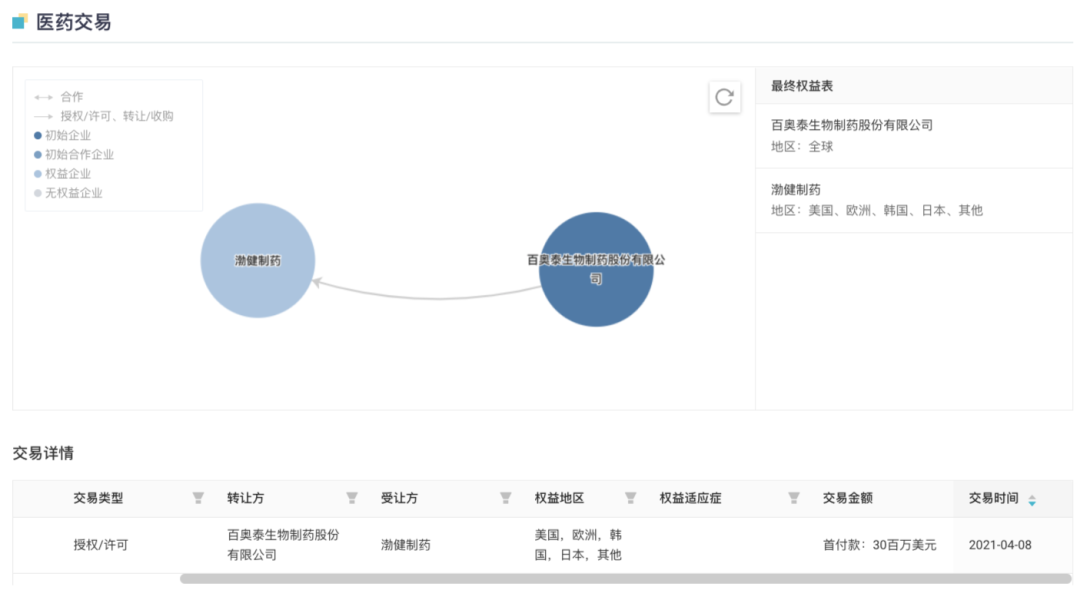
Task: Toggle 无权益企业 legend entry
Action: point(68,193)
